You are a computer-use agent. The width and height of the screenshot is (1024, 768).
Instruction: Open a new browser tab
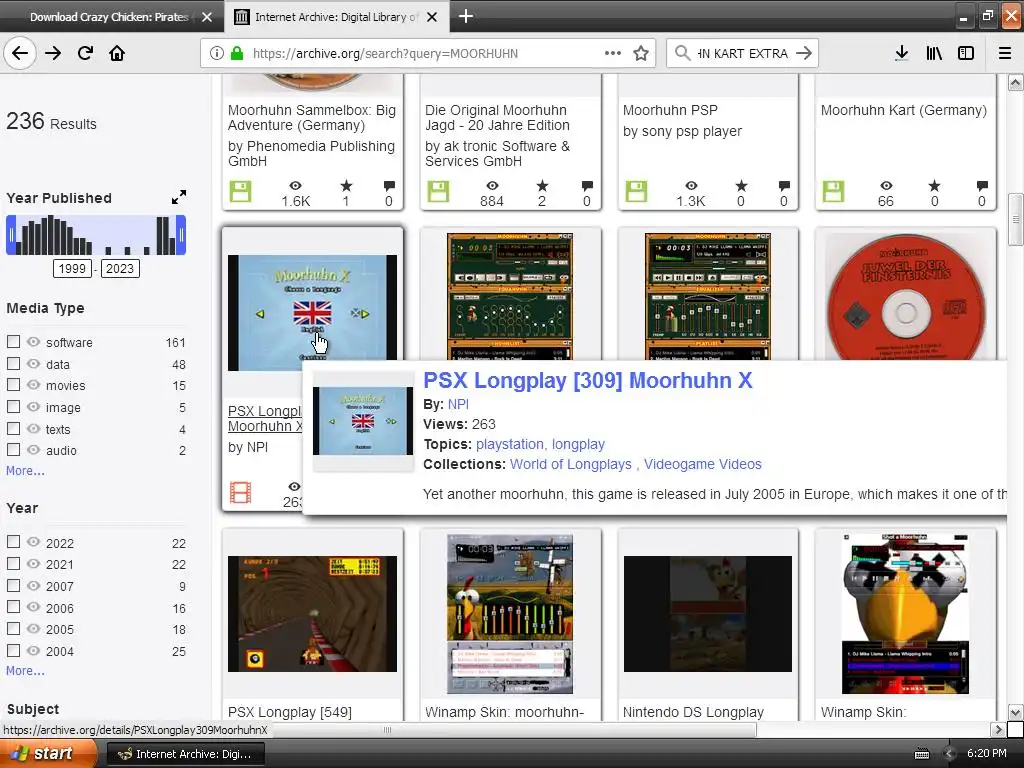pyautogui.click(x=466, y=16)
